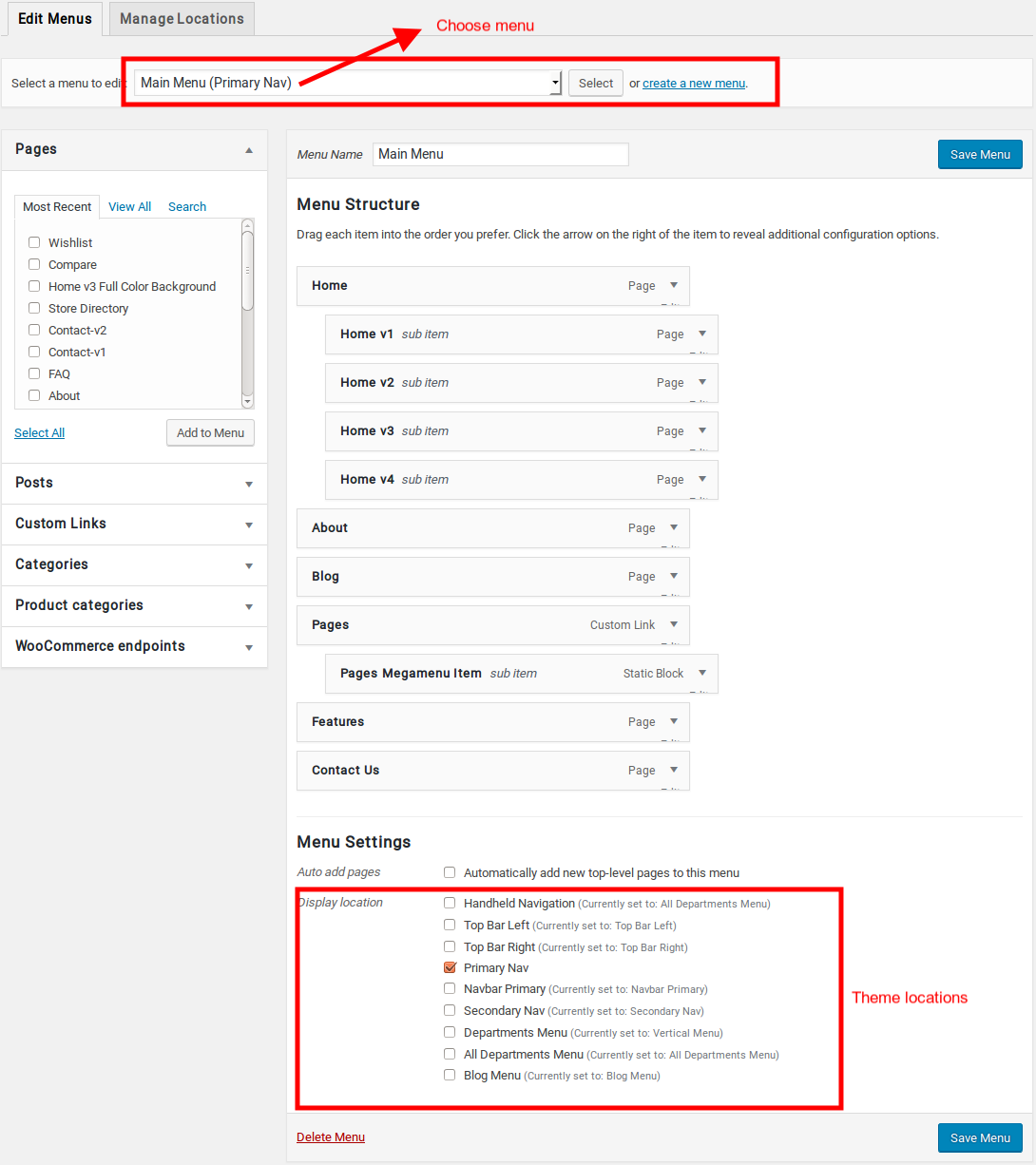The image size is (1036, 1165).
Task: Click the Delete Menu link
Action: pyautogui.click(x=331, y=1137)
